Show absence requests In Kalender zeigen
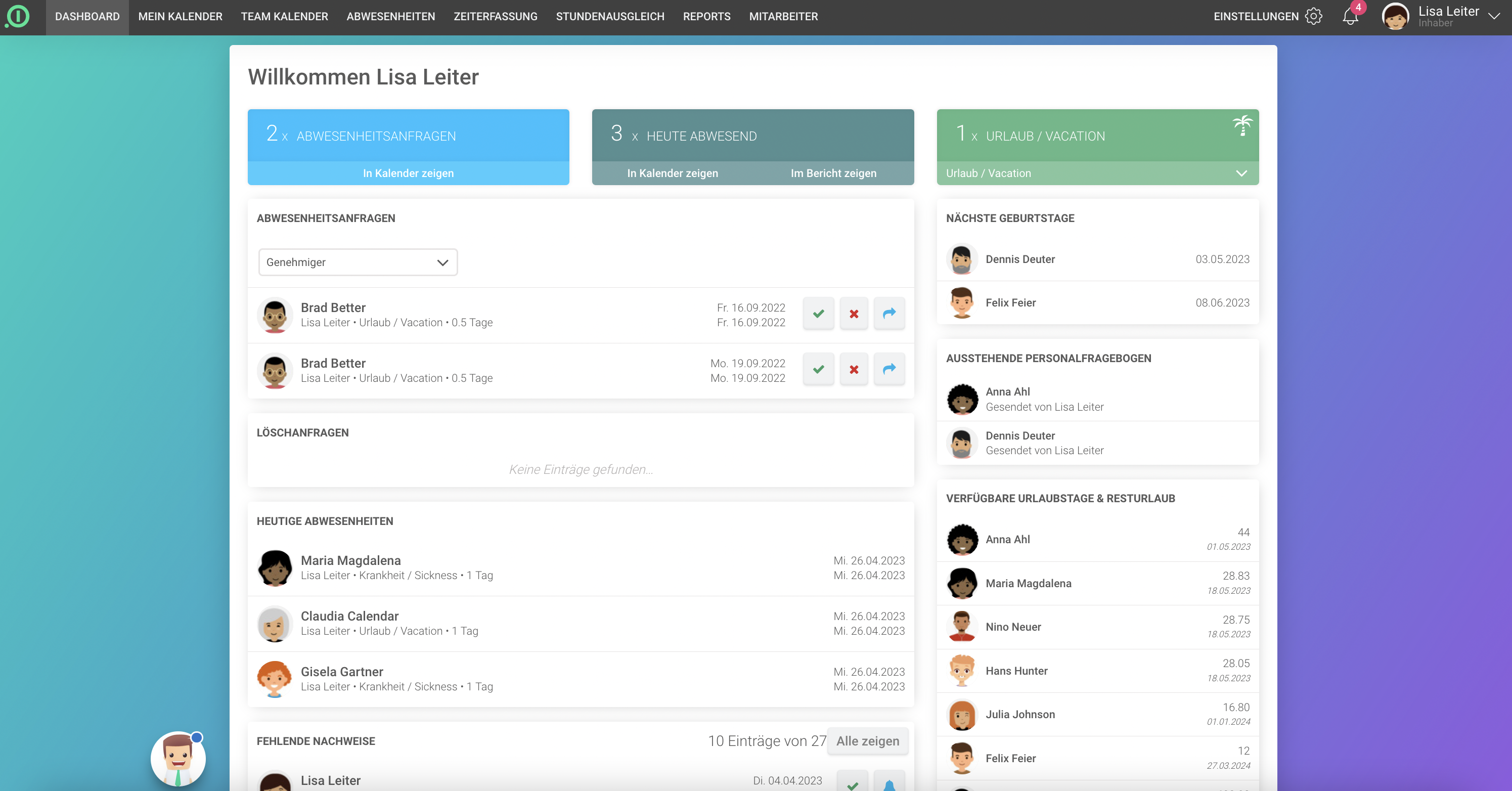 tap(408, 173)
